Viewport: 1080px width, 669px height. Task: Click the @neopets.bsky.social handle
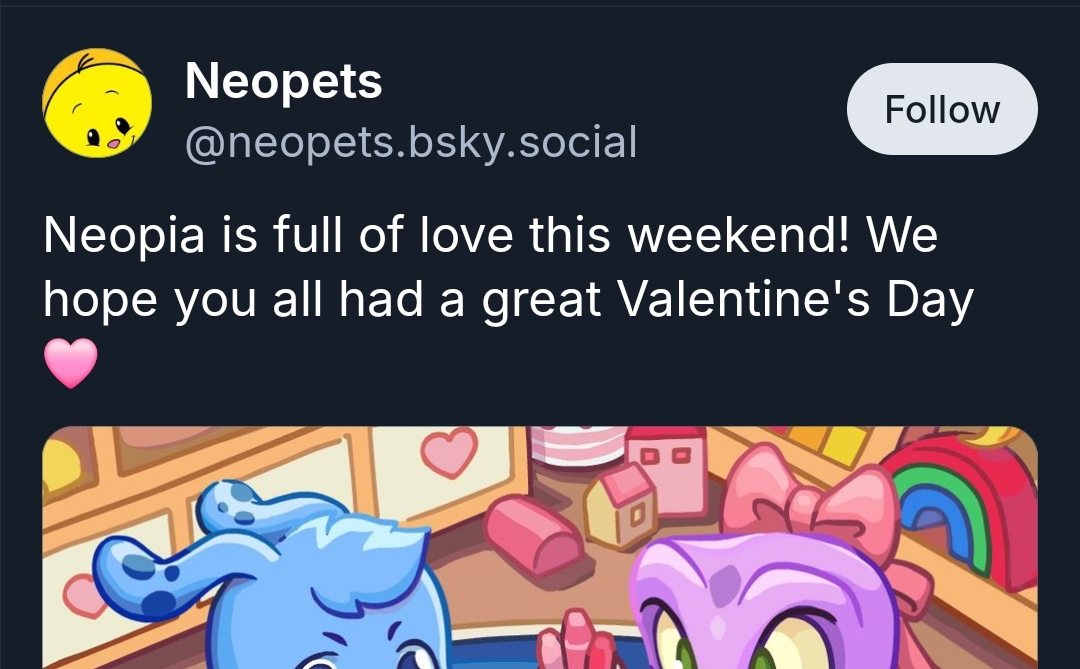(x=410, y=142)
